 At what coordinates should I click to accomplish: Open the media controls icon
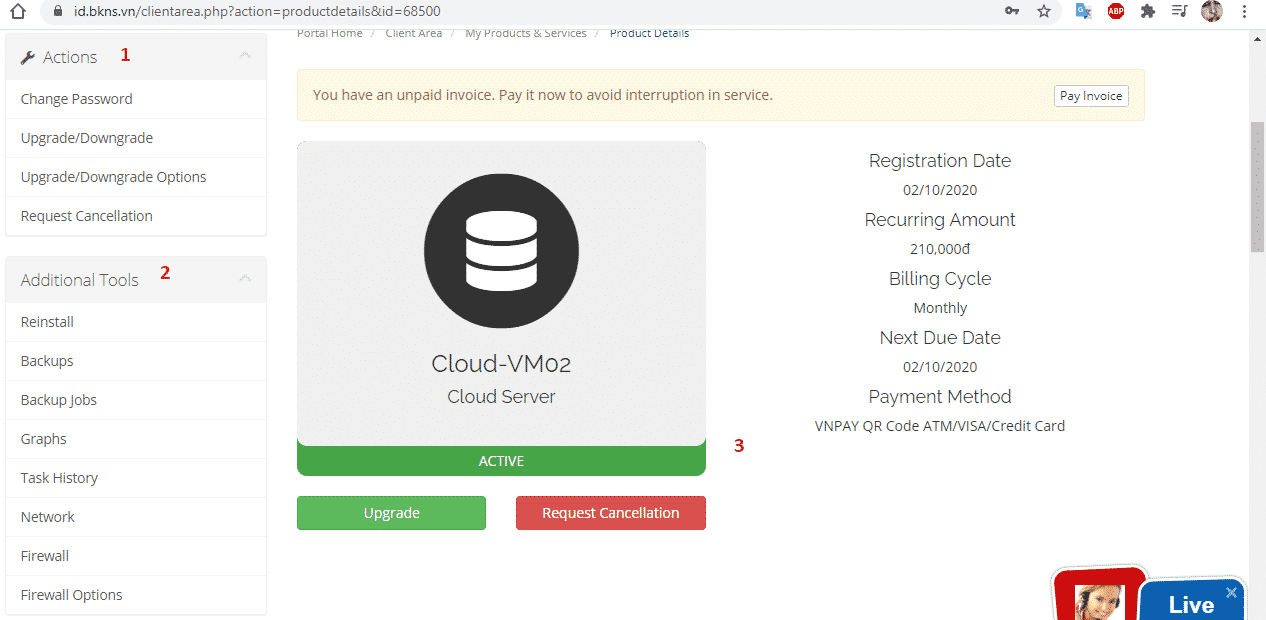click(x=1180, y=11)
